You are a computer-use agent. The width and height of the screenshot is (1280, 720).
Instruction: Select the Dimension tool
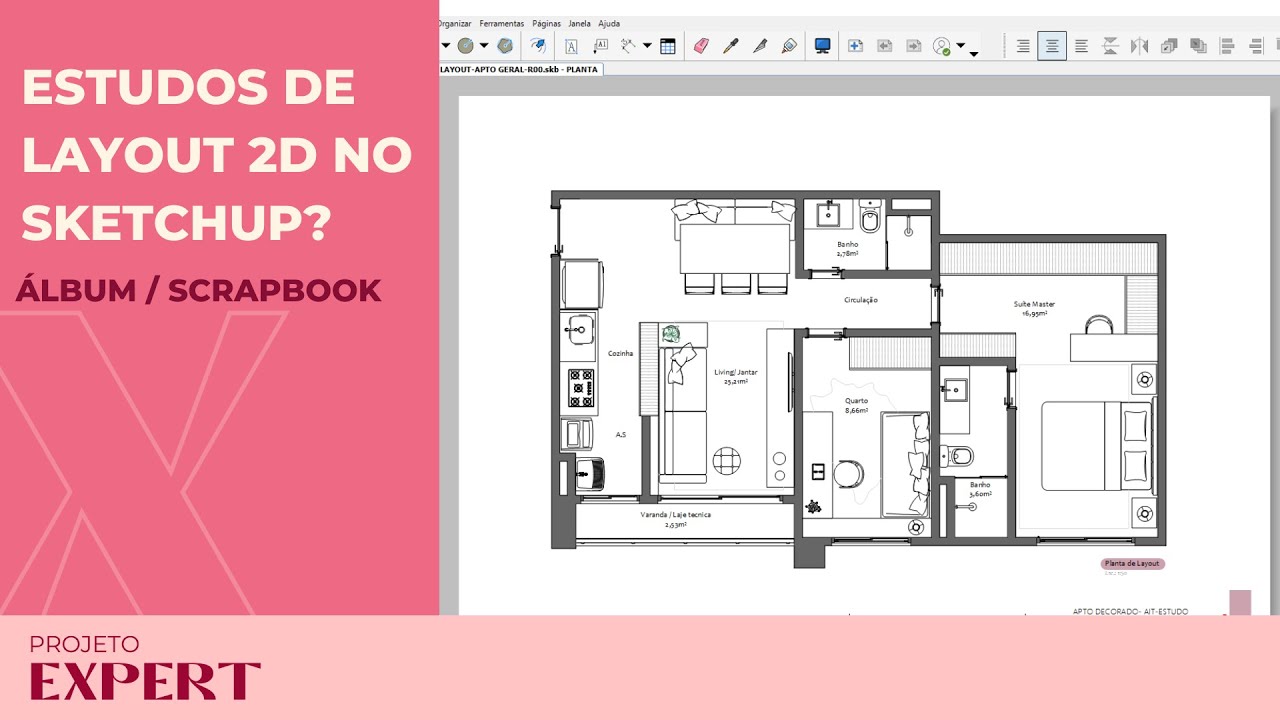[x=629, y=46]
